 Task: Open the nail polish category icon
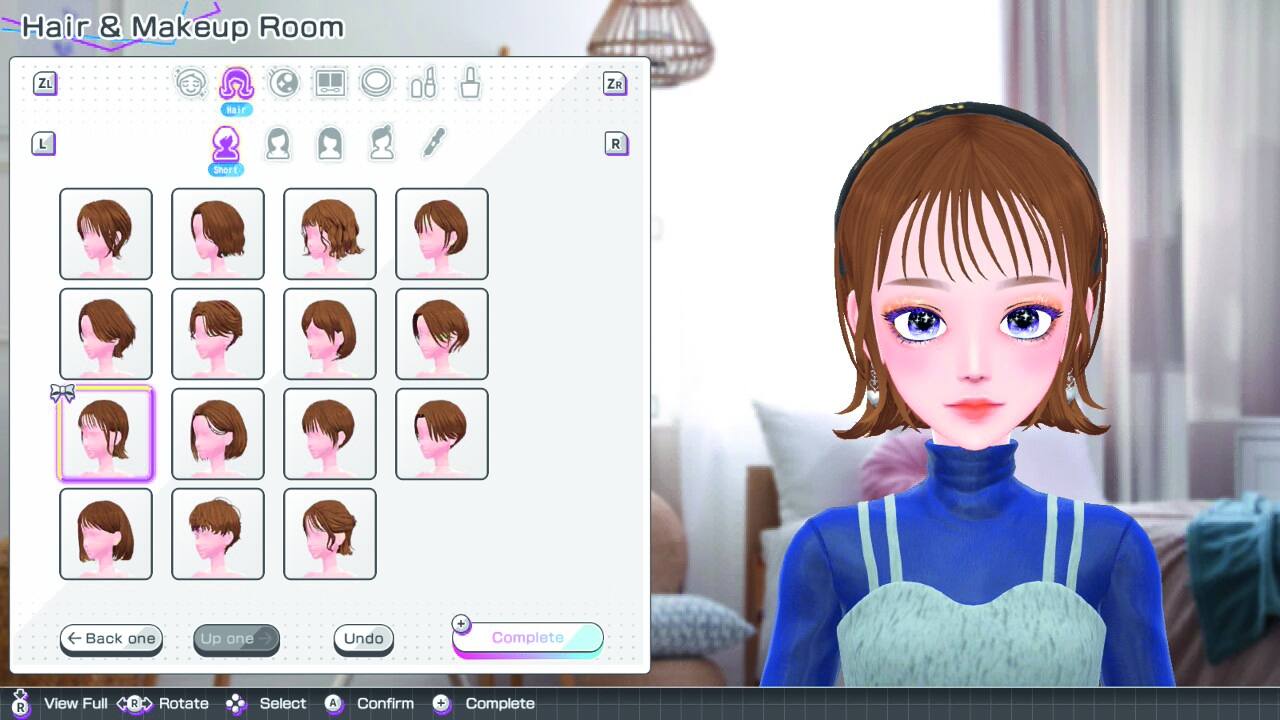coord(470,83)
